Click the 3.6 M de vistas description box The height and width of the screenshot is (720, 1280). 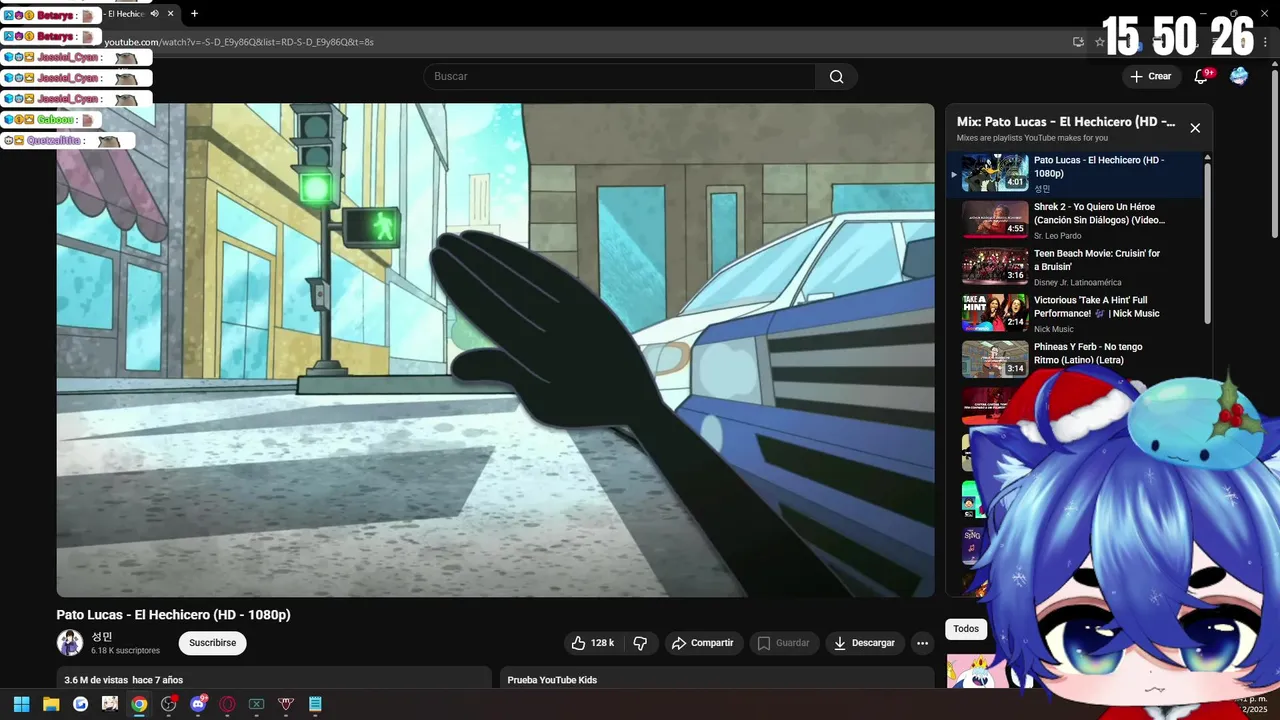tap(274, 677)
